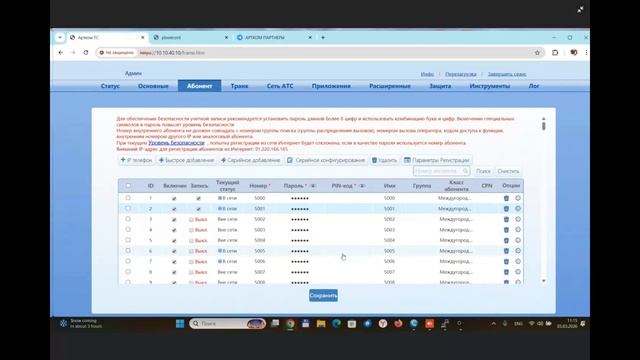This screenshot has width=640, height=360.
Task: Expand the browser tab search dropdown
Action: [60, 37]
